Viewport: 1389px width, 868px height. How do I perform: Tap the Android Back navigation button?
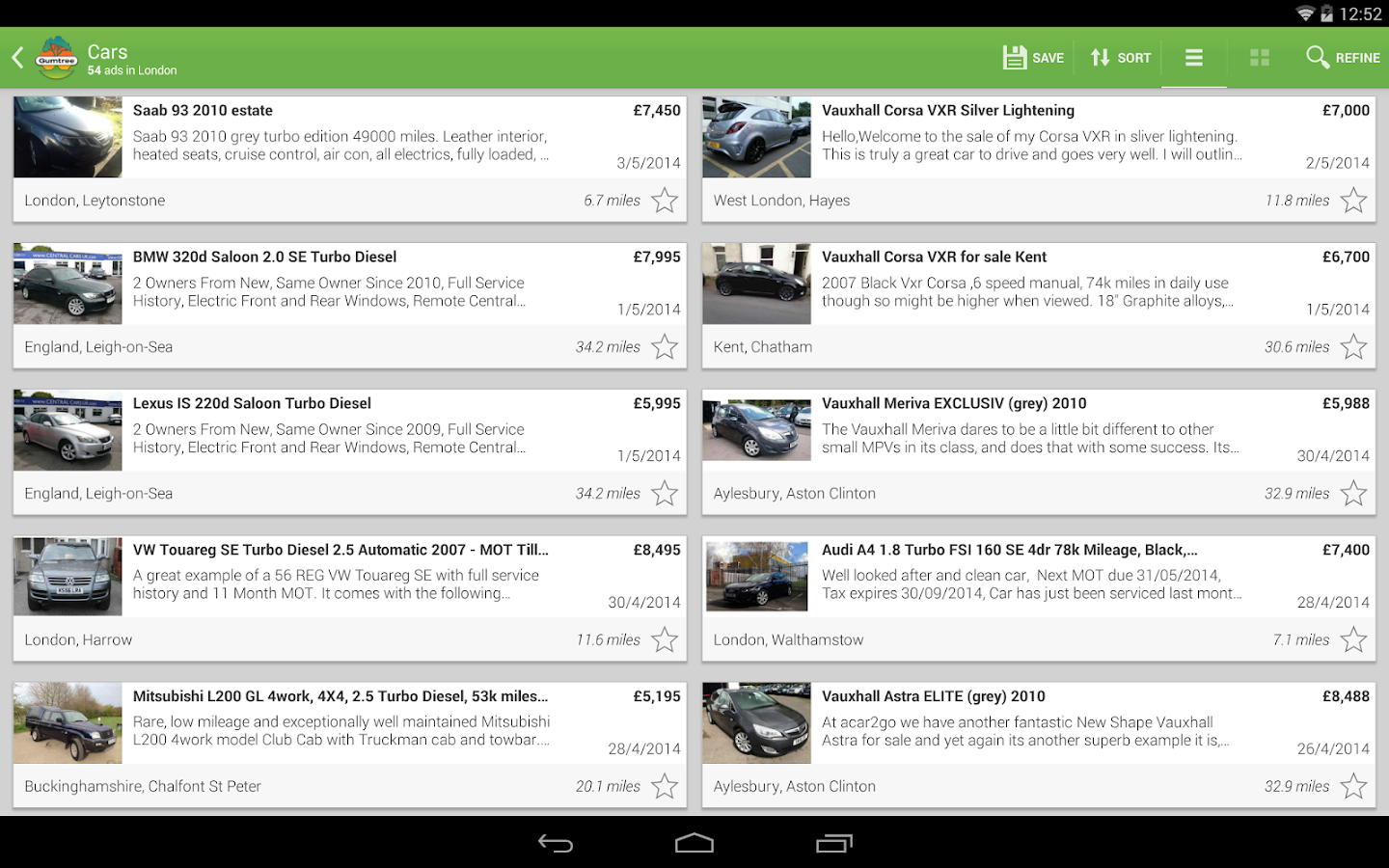click(556, 844)
